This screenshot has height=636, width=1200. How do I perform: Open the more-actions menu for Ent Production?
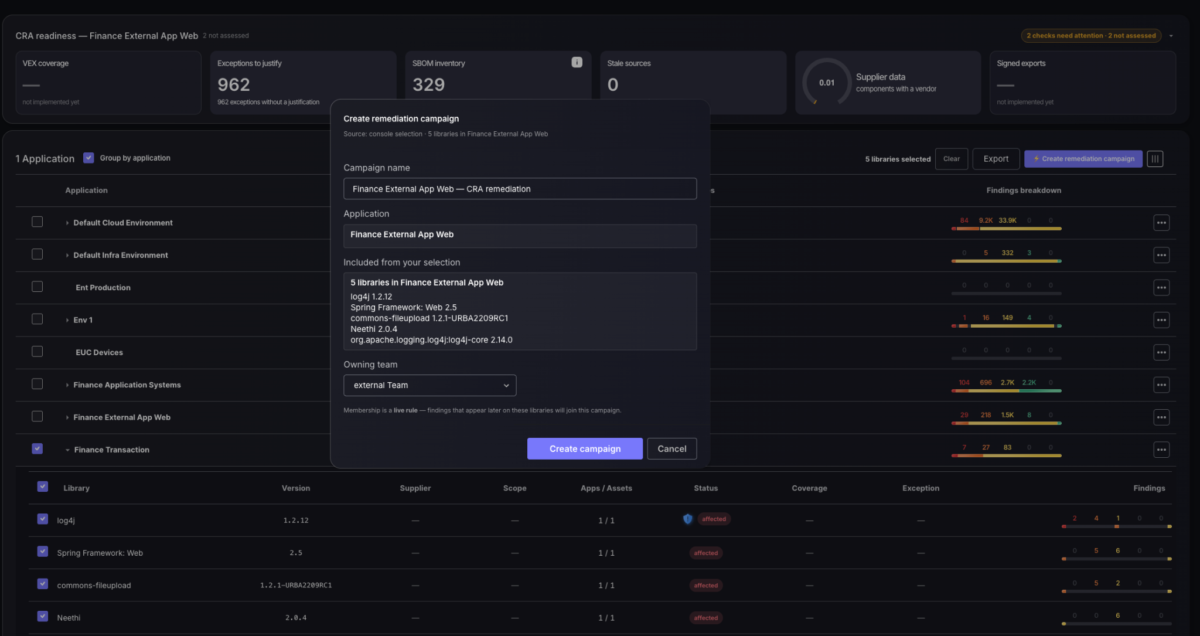point(1161,287)
